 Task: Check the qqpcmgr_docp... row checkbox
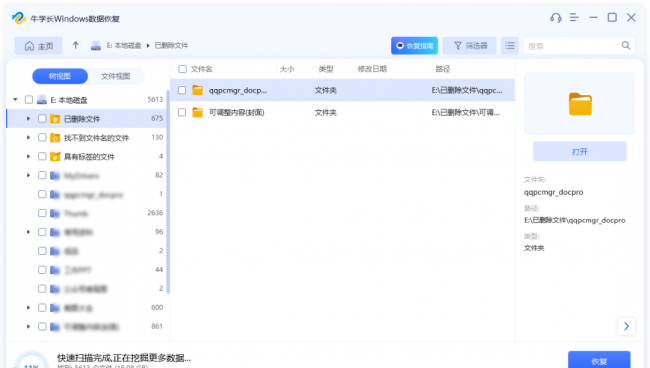pyautogui.click(x=182, y=90)
